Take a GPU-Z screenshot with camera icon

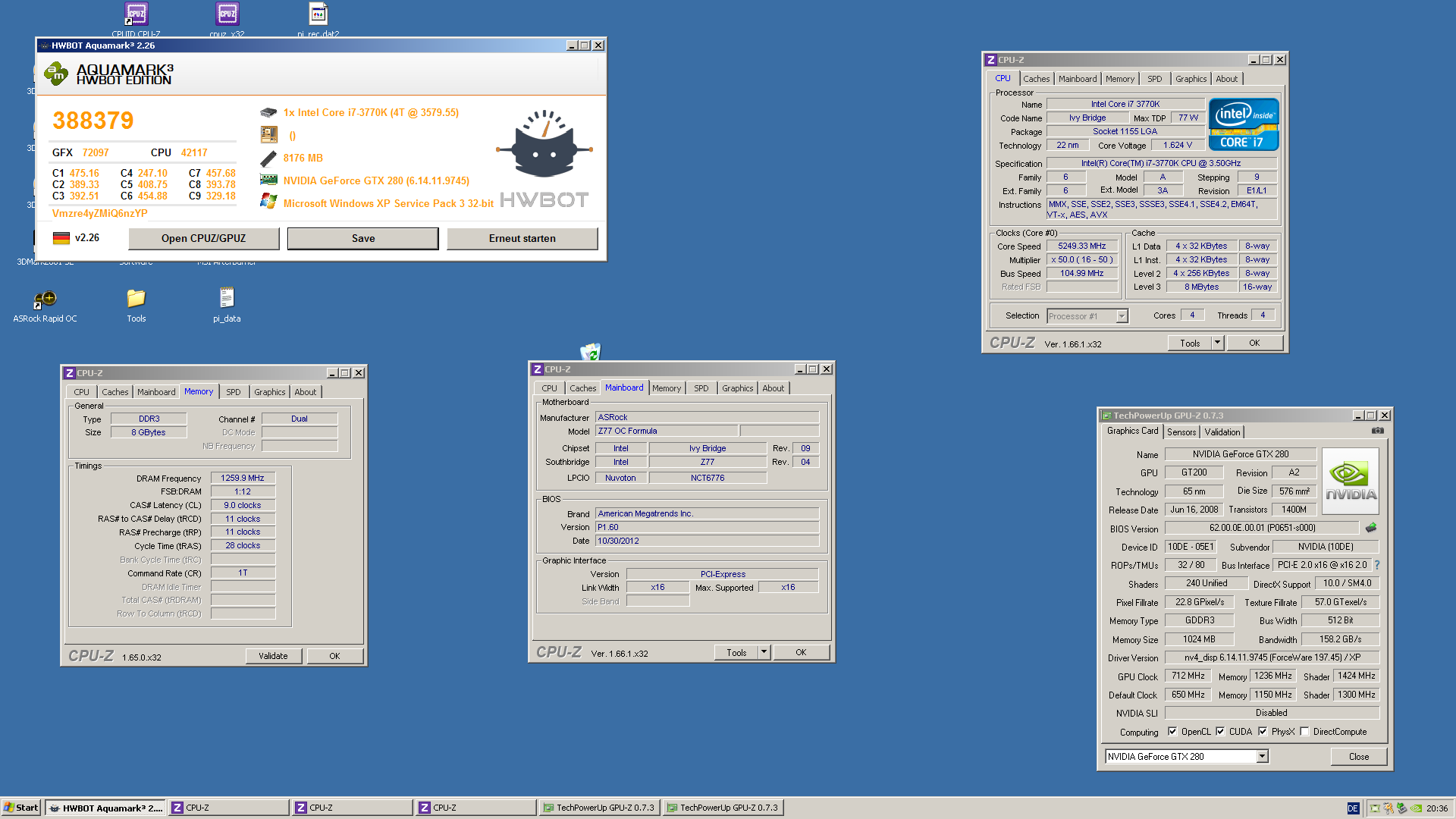(x=1377, y=431)
